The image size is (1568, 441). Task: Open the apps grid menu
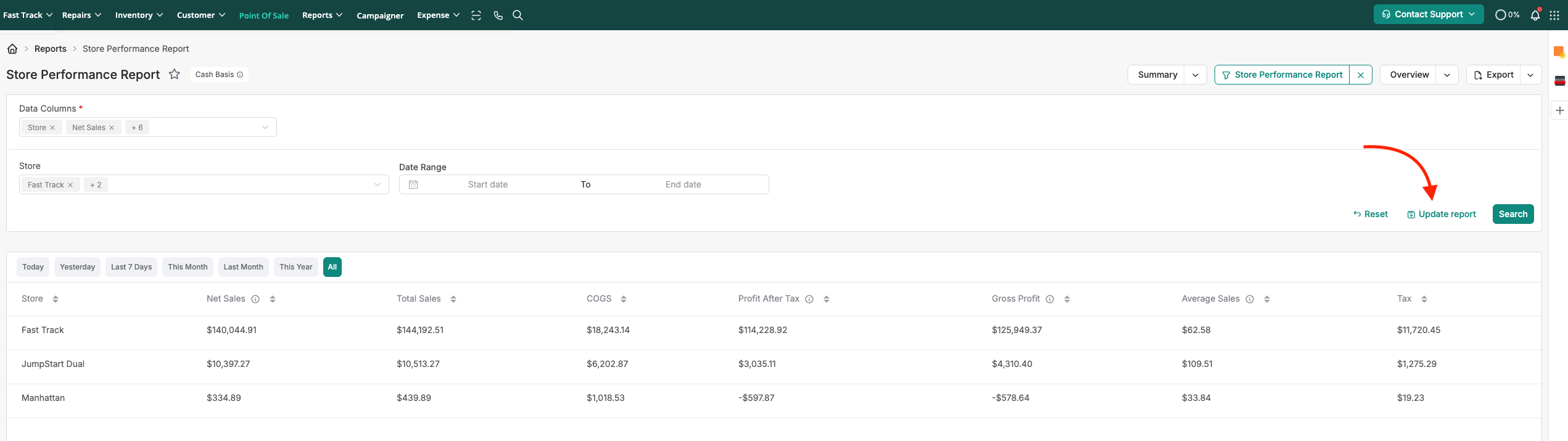coord(1554,15)
